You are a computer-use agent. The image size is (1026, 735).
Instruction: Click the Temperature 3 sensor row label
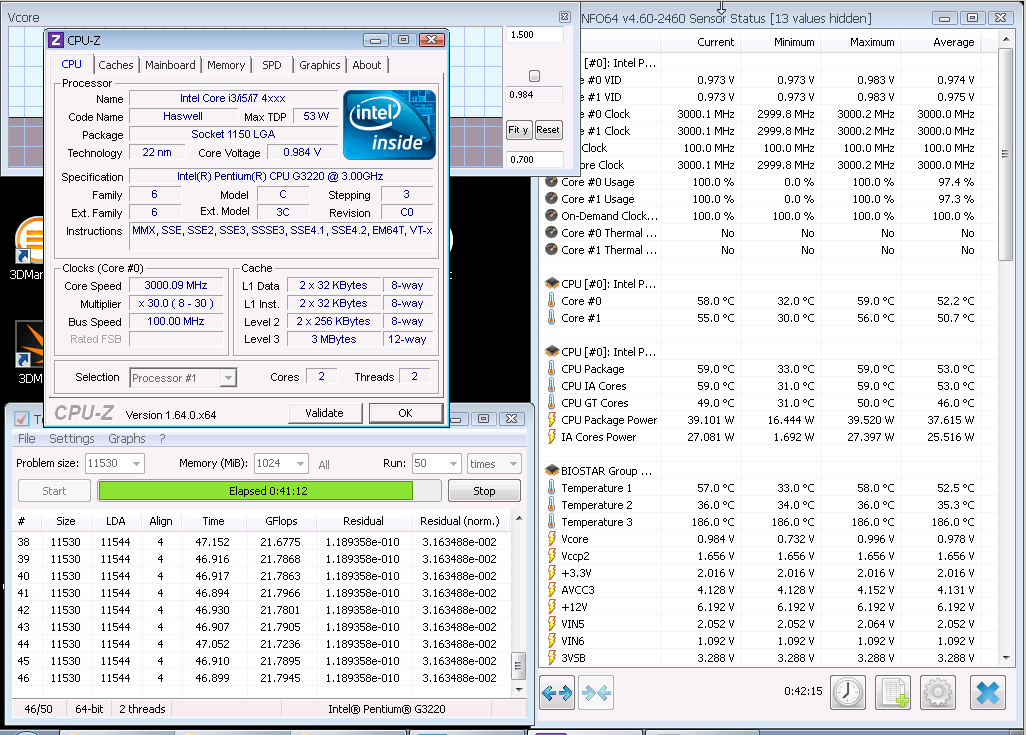point(597,522)
